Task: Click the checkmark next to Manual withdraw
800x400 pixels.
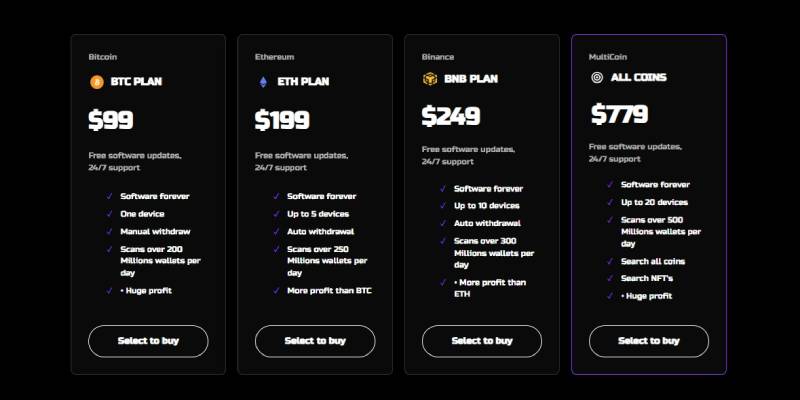Action: pyautogui.click(x=109, y=231)
